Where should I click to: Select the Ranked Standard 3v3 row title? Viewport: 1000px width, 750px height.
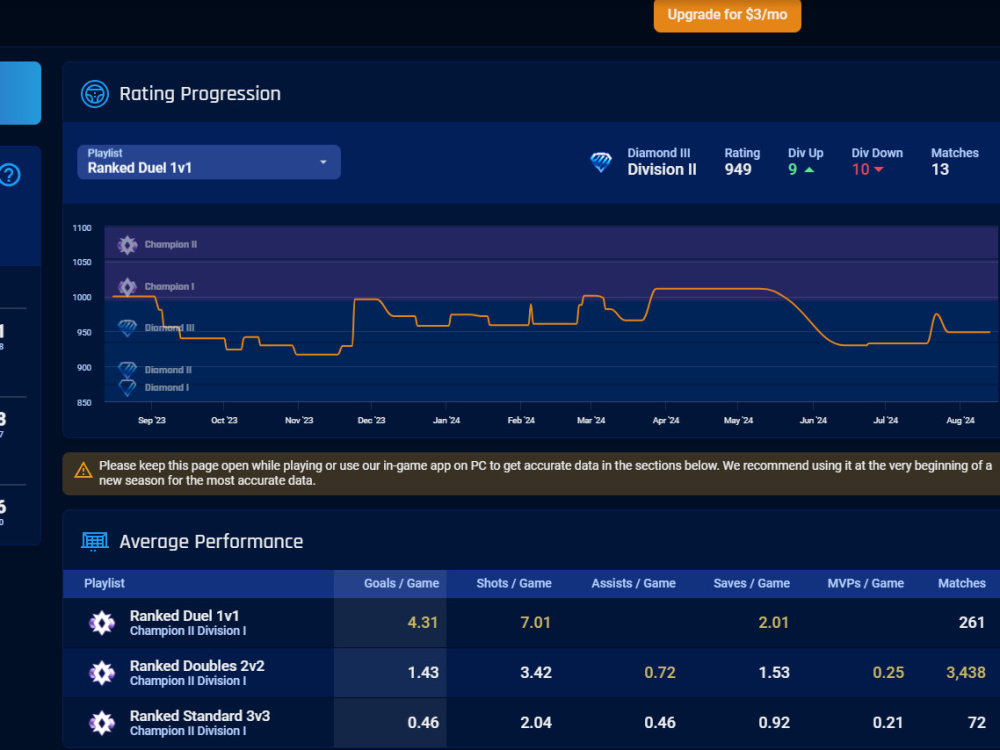click(x=200, y=716)
